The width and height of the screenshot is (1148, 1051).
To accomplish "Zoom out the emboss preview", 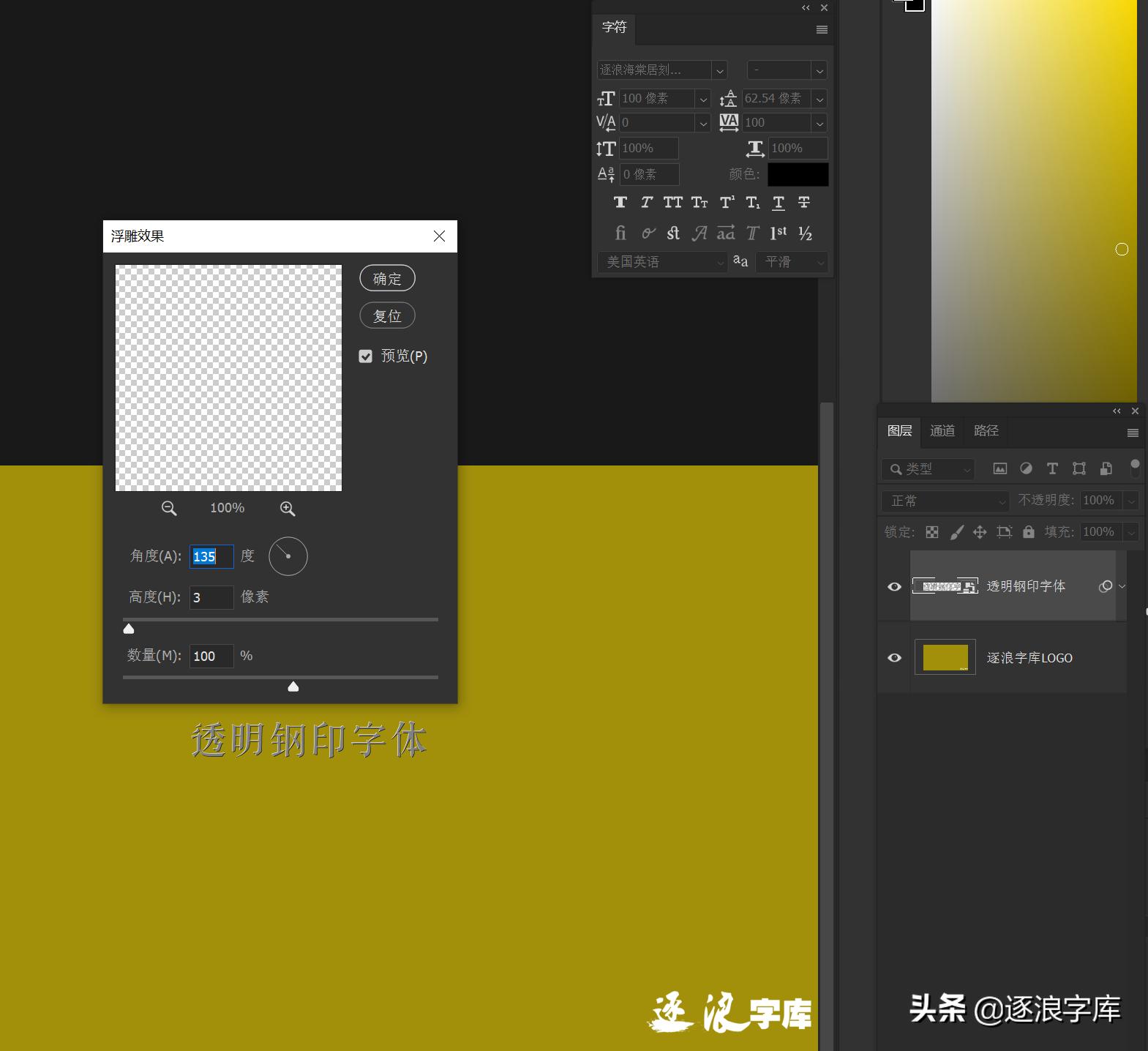I will (x=169, y=508).
